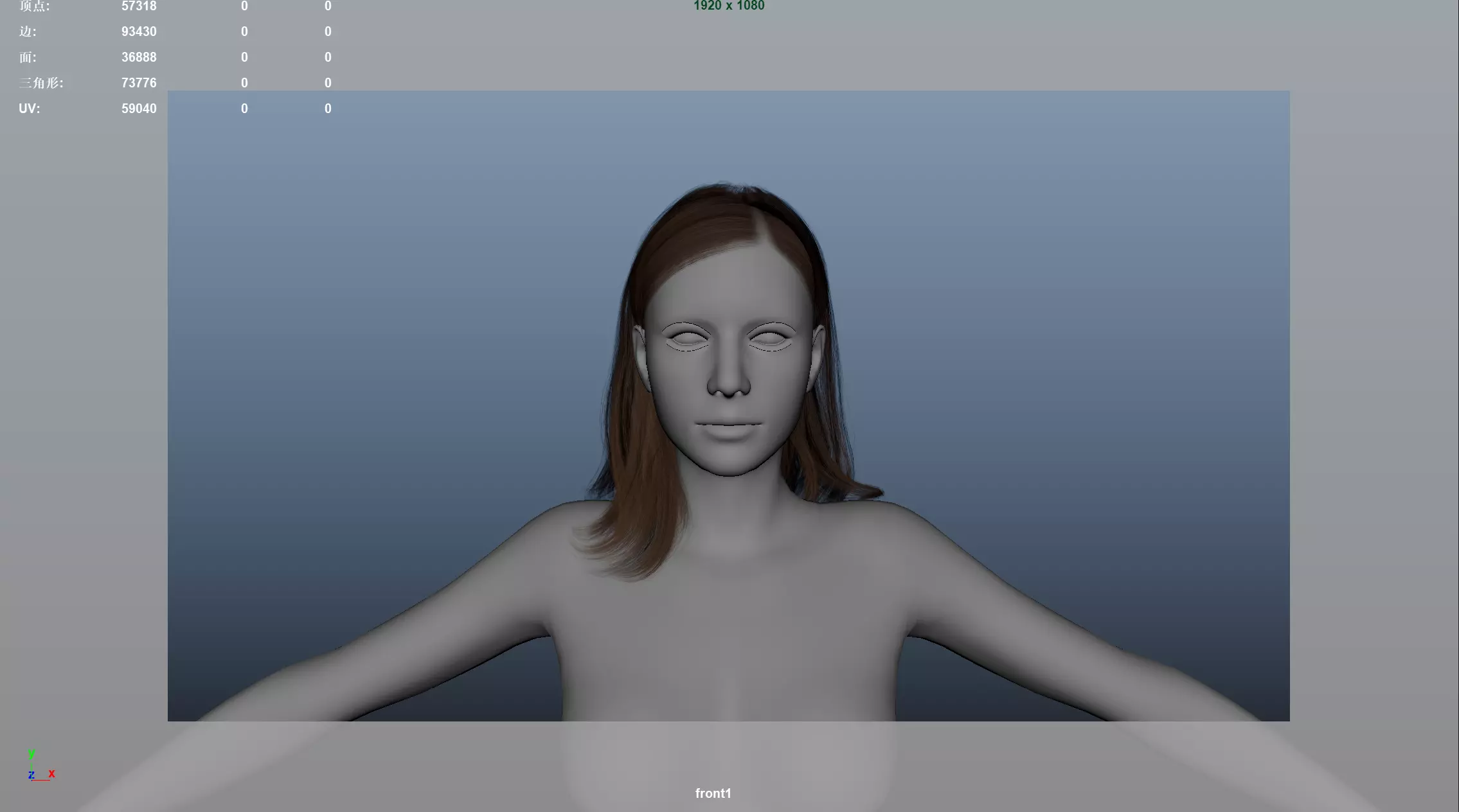The image size is (1459, 812).
Task: Click the triangle count value 73776
Action: click(x=139, y=83)
